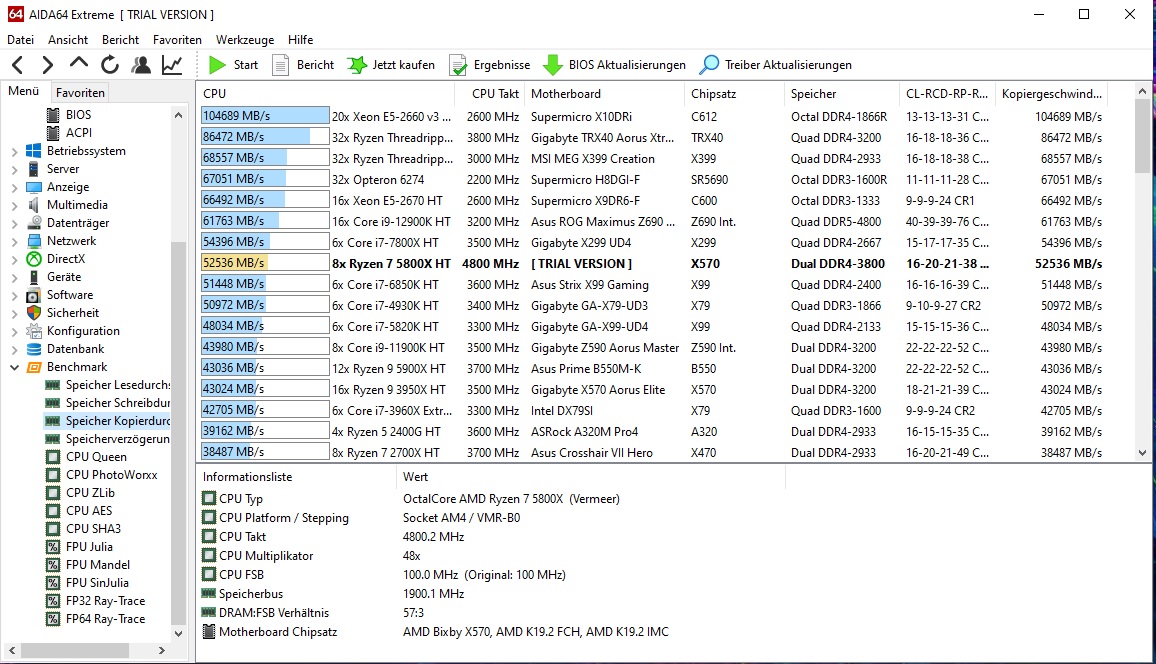Select DirectX Xbox icon in tree
This screenshot has width=1156, height=664.
34,259
